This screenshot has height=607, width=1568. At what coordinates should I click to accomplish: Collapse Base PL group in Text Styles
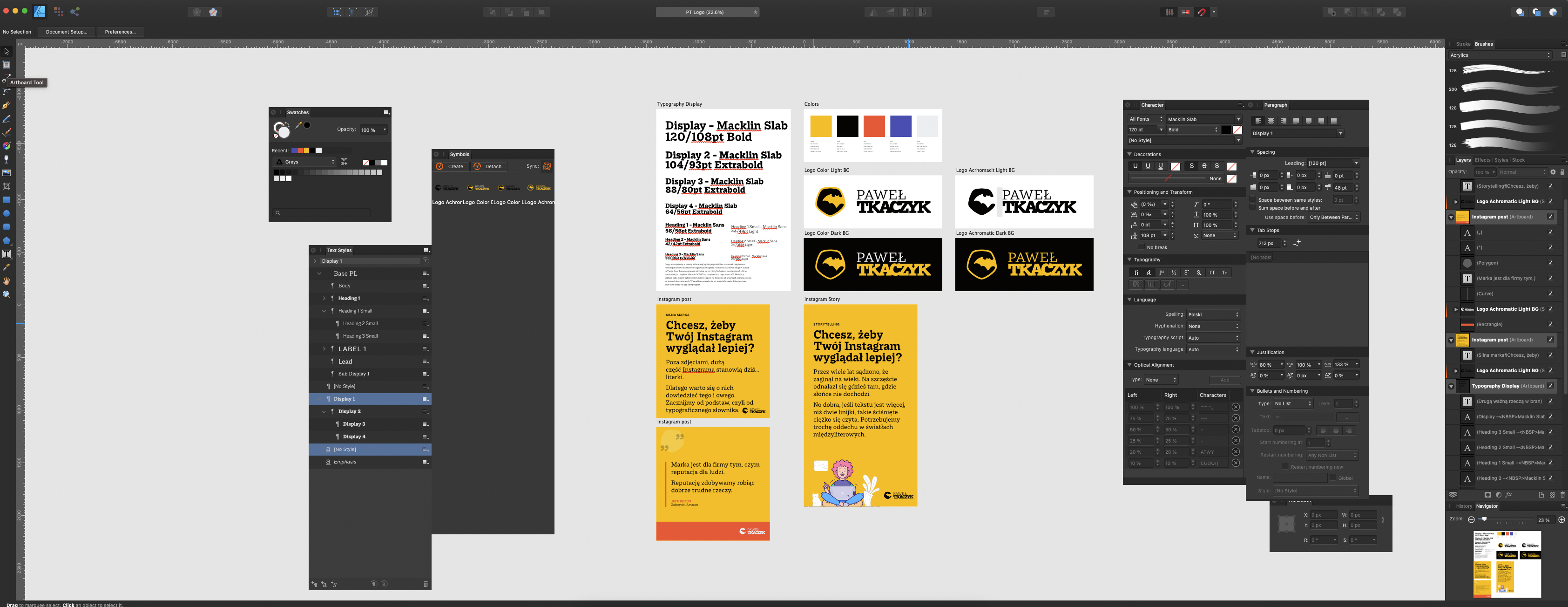pyautogui.click(x=319, y=274)
